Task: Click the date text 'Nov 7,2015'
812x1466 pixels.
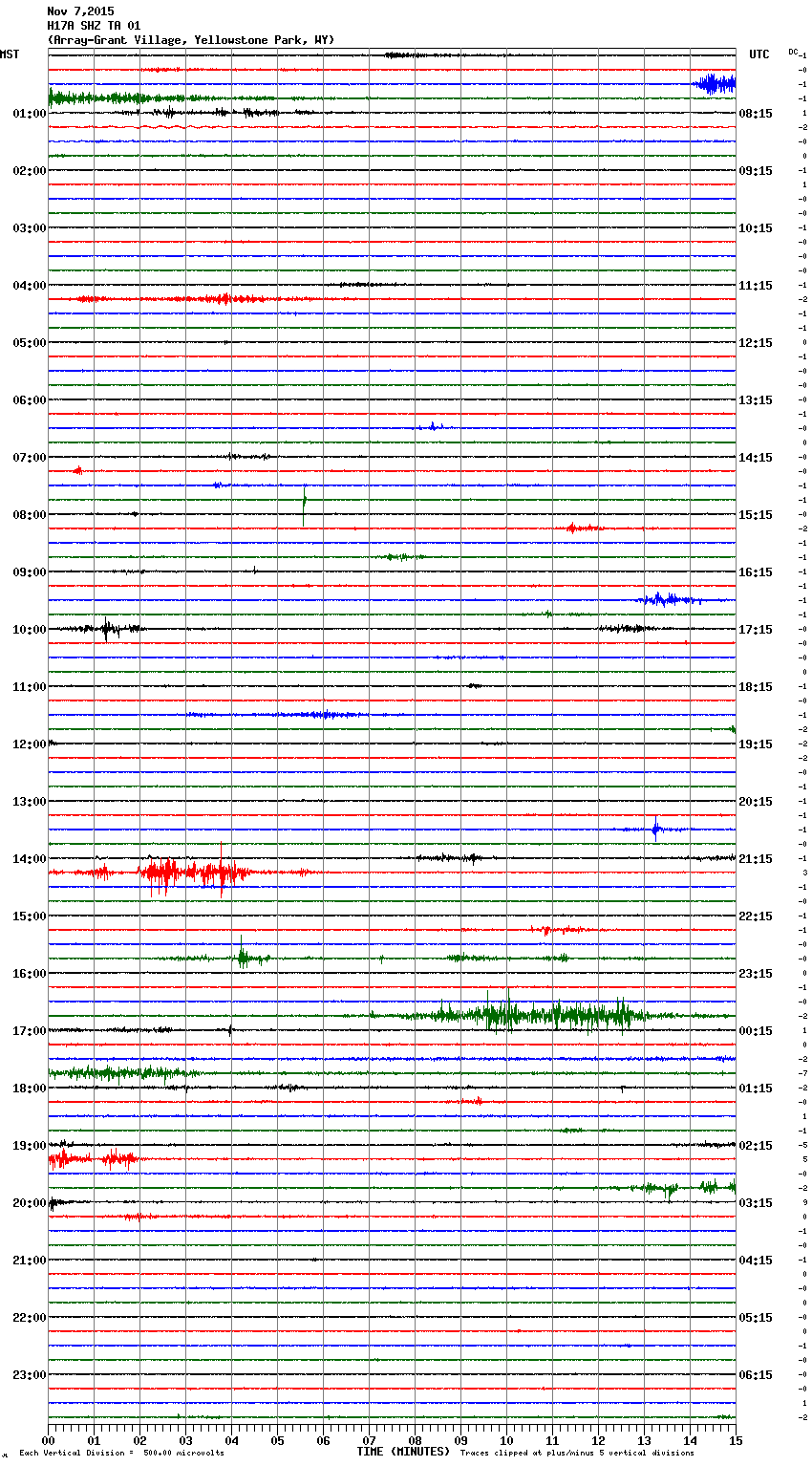Action: 80,11
